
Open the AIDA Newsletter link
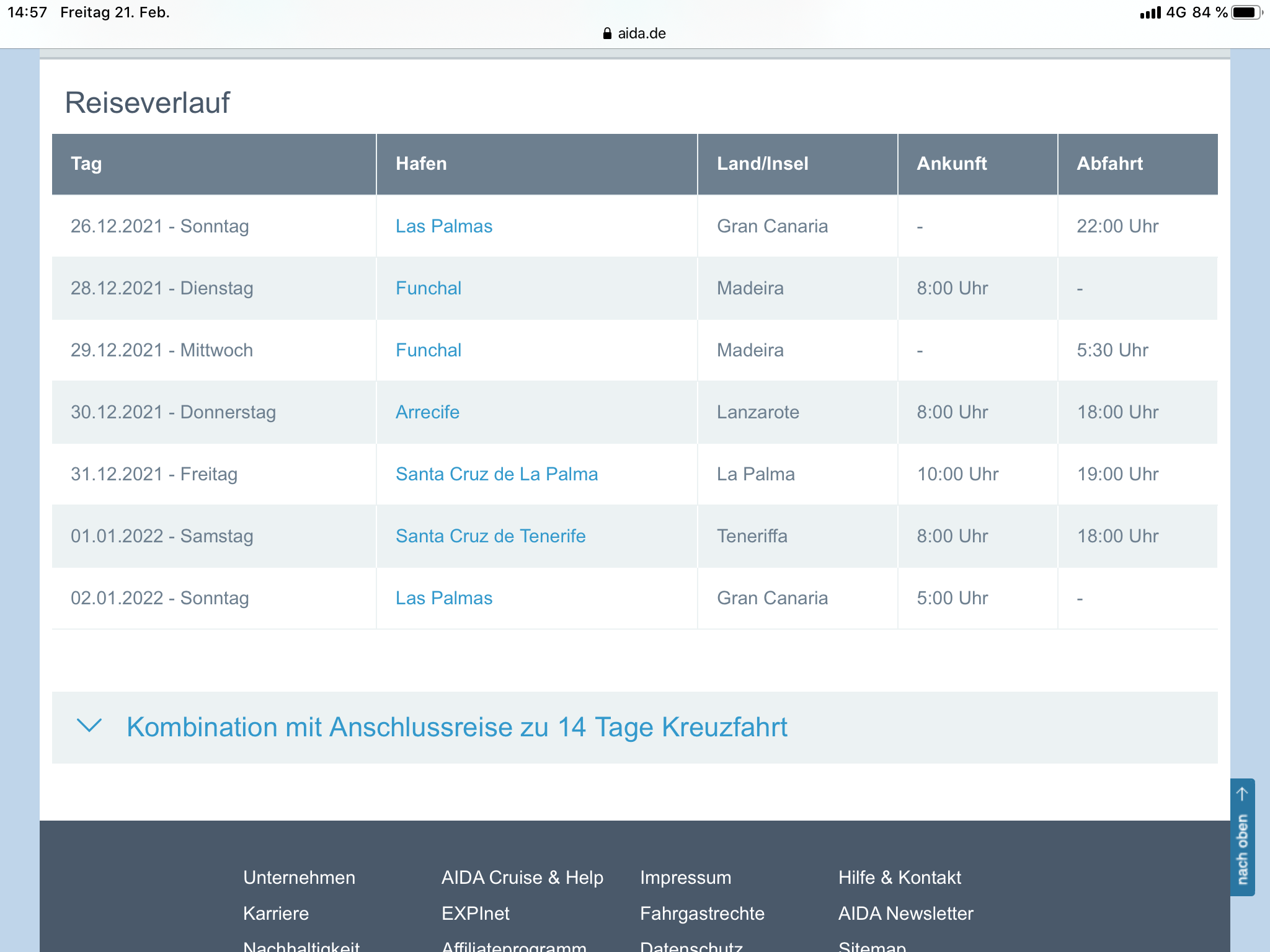click(905, 914)
